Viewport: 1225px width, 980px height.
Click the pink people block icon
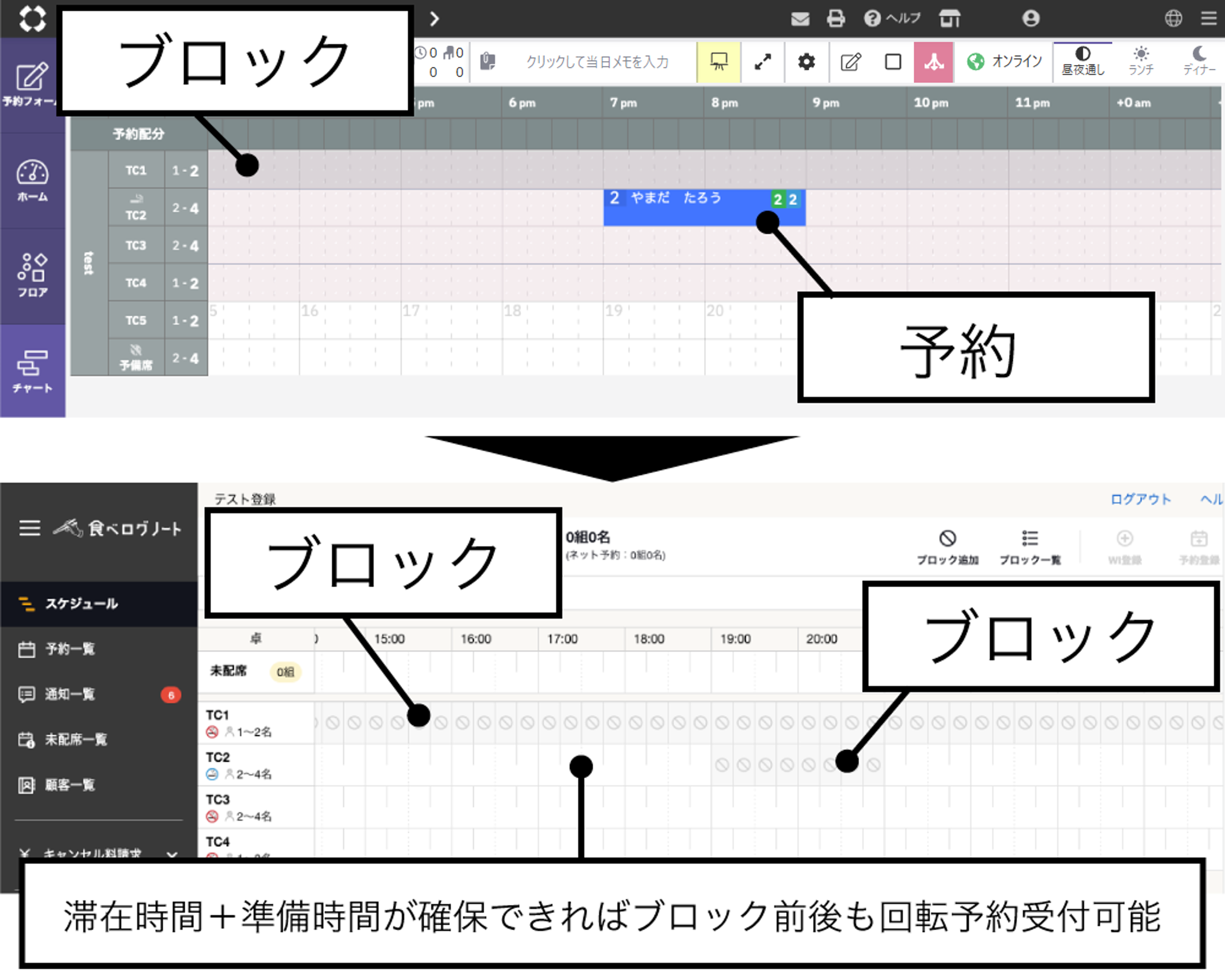click(x=934, y=62)
